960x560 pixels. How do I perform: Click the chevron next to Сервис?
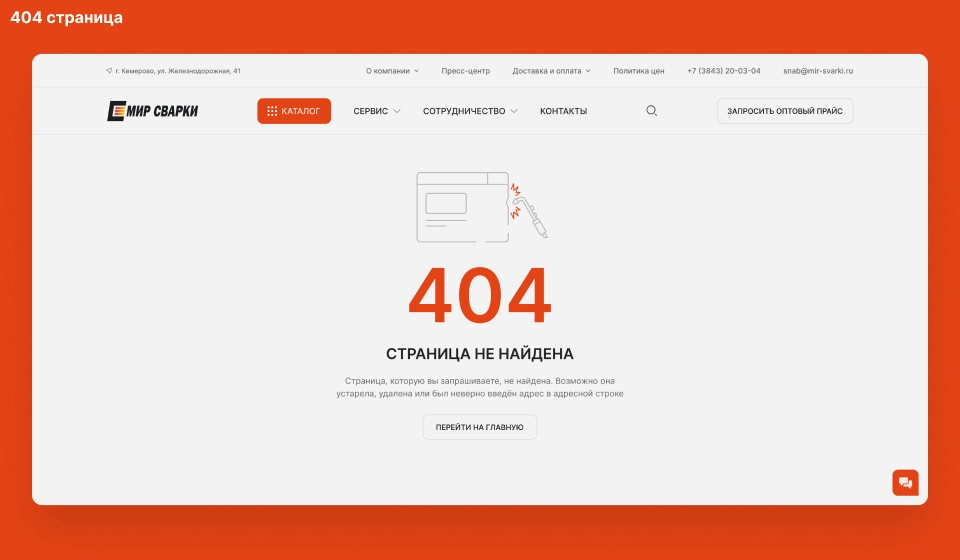[x=397, y=111]
